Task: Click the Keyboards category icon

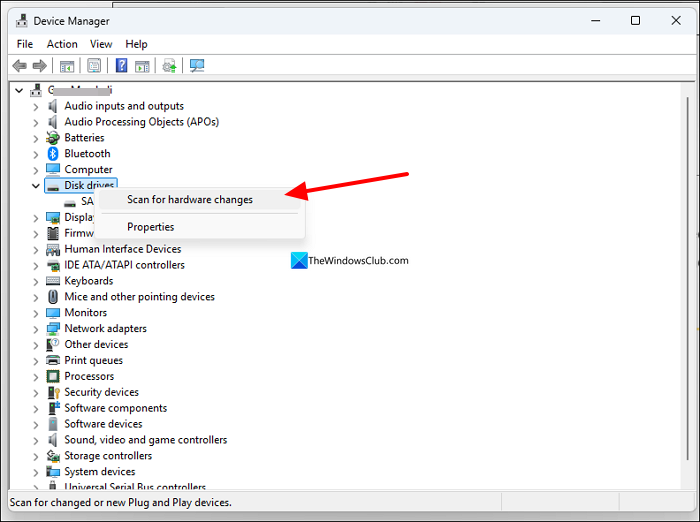Action: click(53, 281)
